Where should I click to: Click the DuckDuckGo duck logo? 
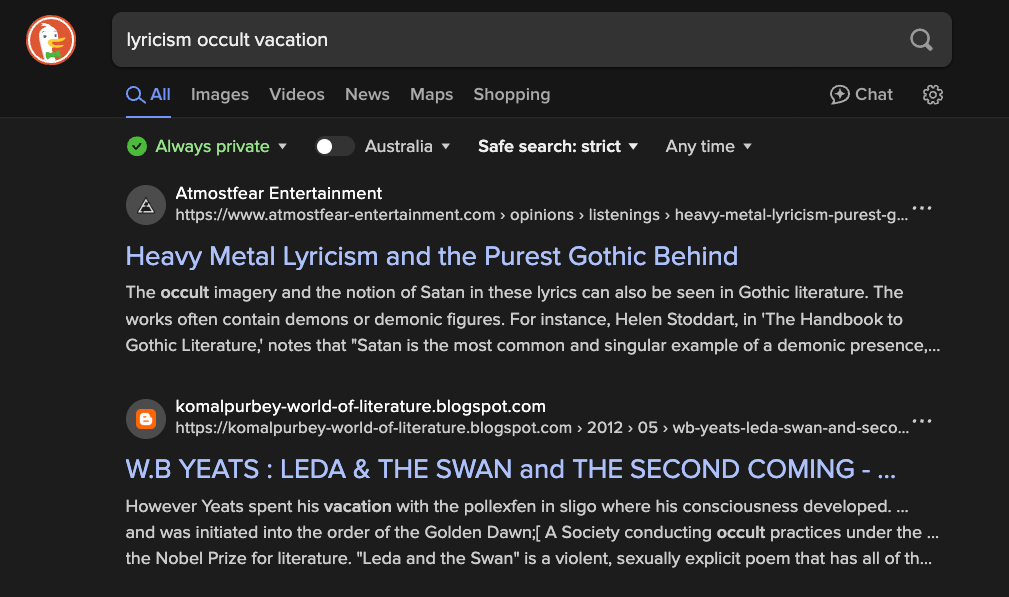point(51,40)
